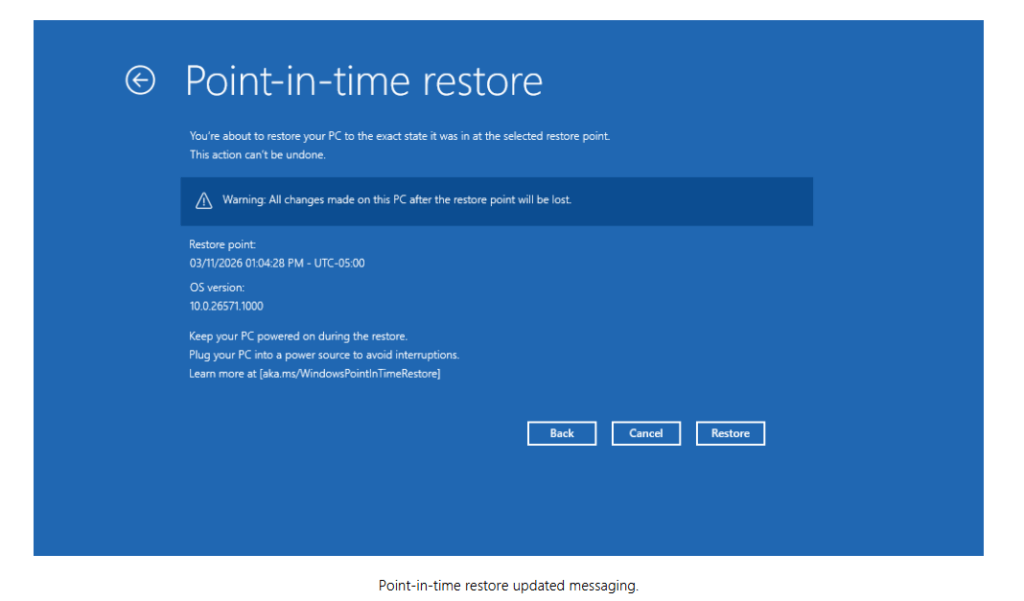Select the 'OS version:' label
Image resolution: width=1024 pixels, height=601 pixels.
(217, 288)
